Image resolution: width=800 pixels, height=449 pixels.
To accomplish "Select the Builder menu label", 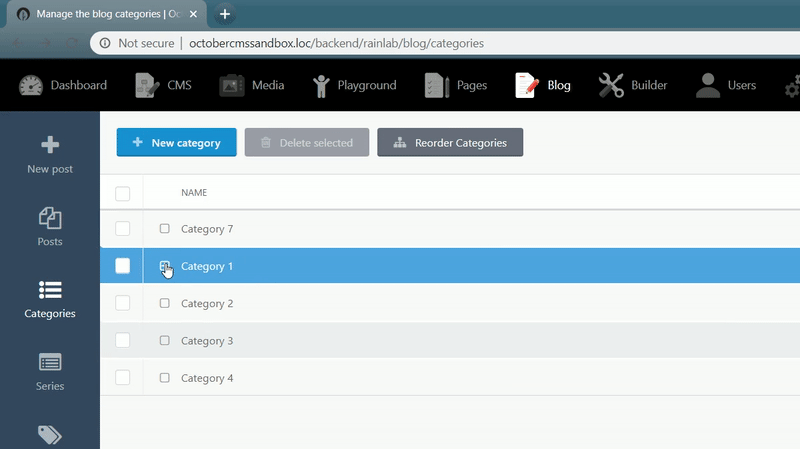I will 649,85.
